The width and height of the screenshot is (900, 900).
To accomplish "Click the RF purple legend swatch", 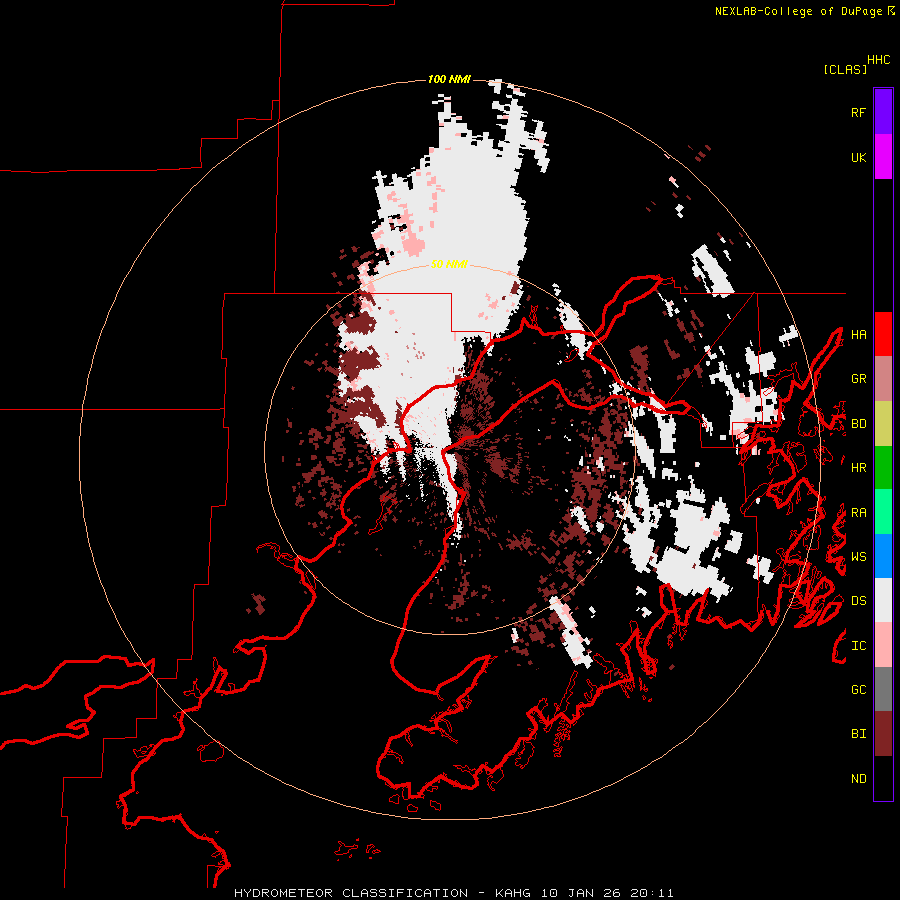I will (x=883, y=112).
